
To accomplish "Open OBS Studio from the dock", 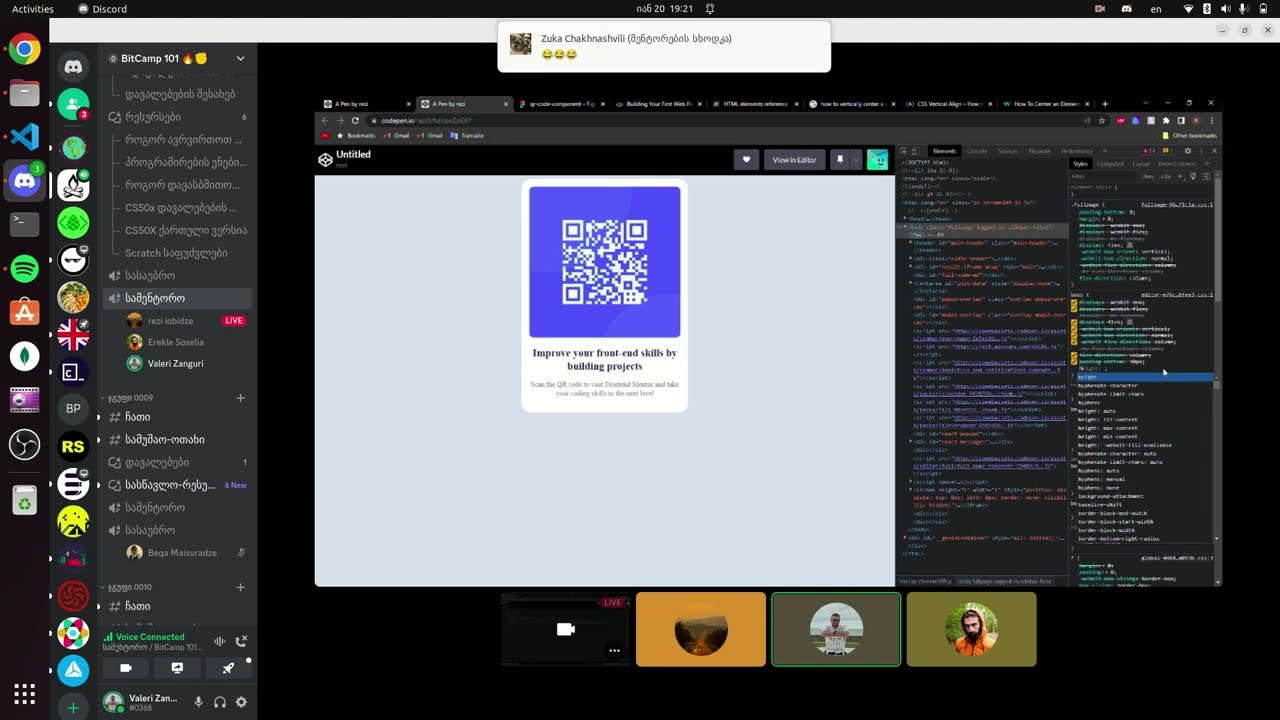I will coord(24,444).
